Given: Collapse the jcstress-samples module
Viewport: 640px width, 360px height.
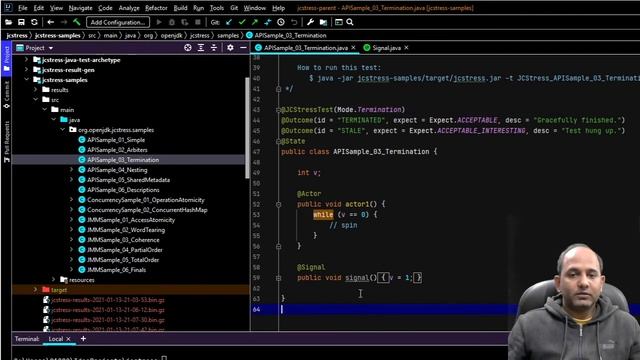Looking at the screenshot, I should pos(27,80).
